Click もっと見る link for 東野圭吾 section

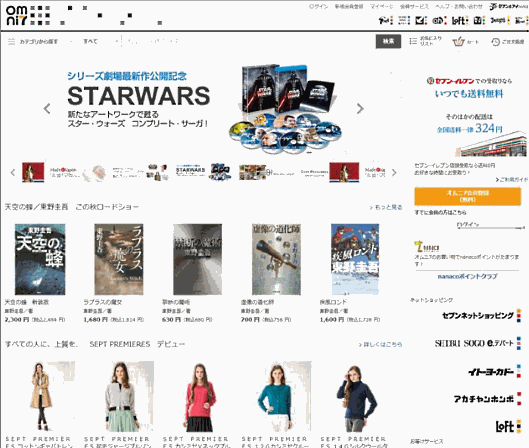pos(386,207)
